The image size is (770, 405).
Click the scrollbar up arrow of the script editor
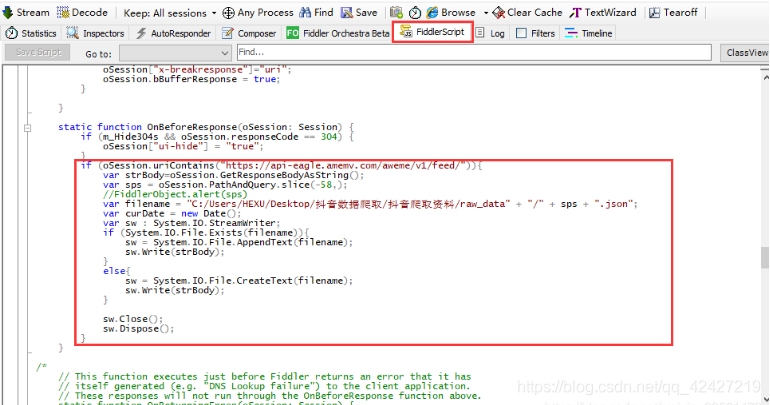tap(765, 77)
